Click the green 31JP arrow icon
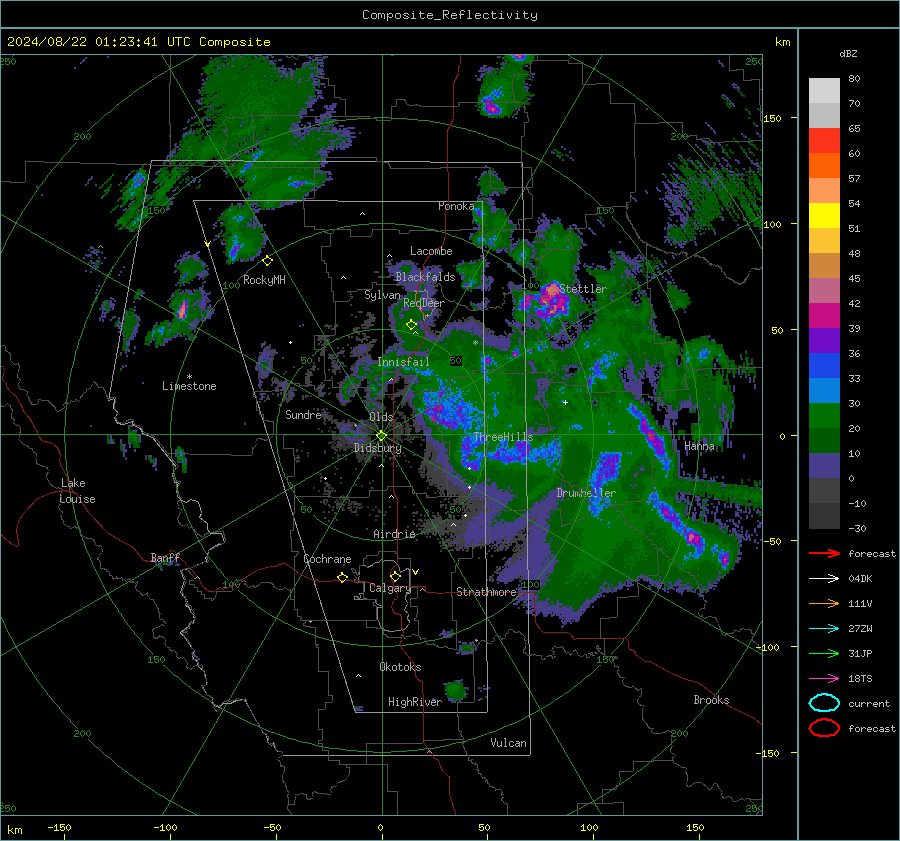The height and width of the screenshot is (841, 900). 824,653
